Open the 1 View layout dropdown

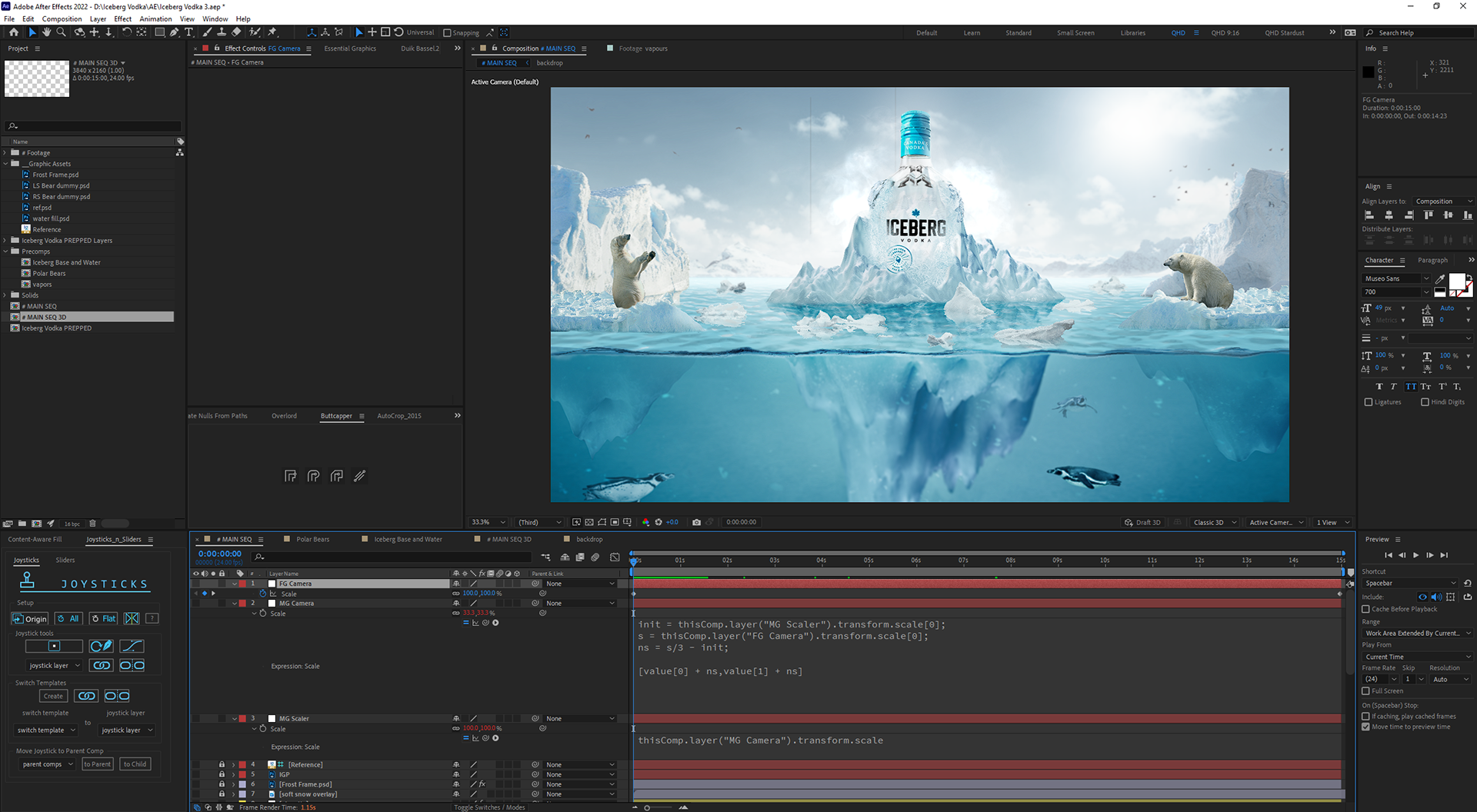pyautogui.click(x=1333, y=522)
